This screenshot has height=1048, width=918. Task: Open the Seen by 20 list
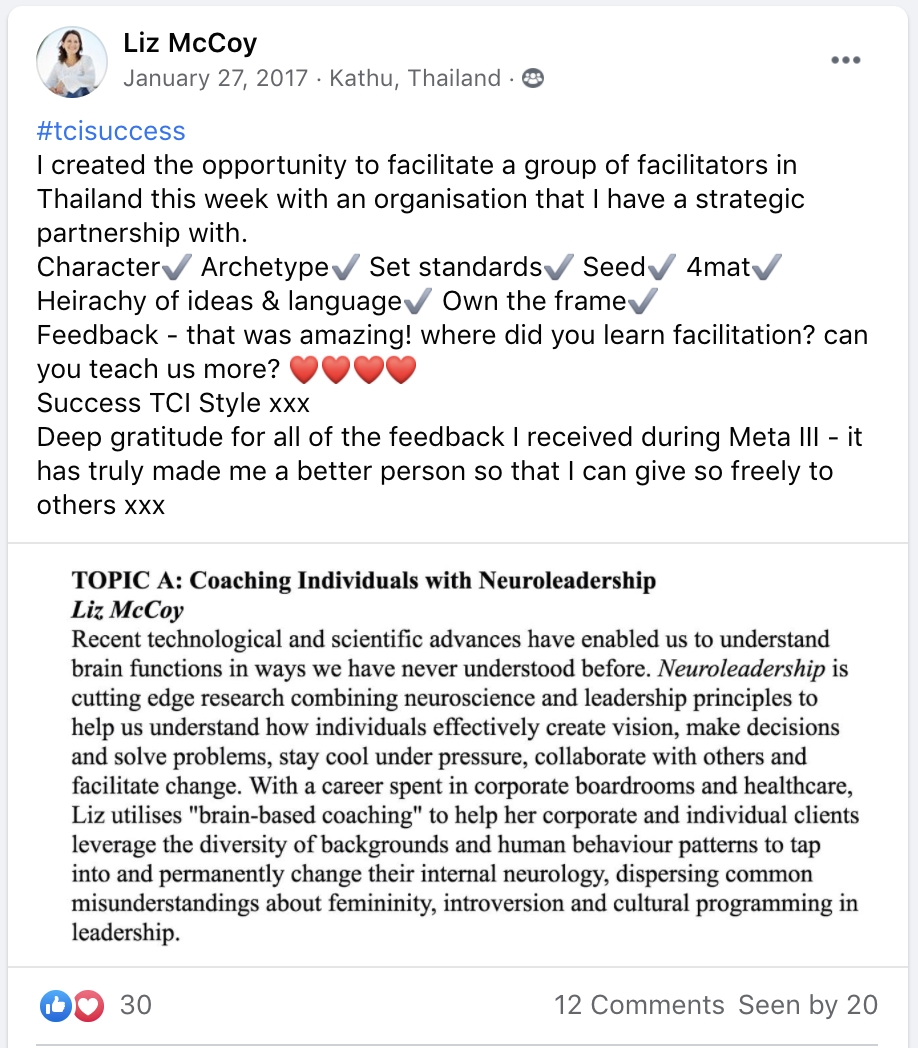(808, 1005)
